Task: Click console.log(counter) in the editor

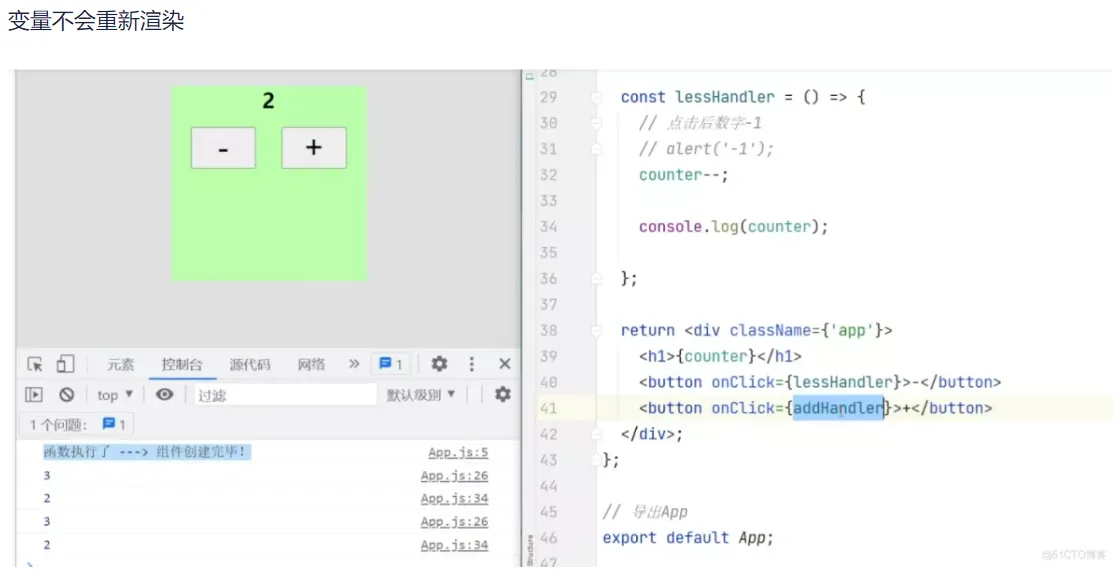Action: (x=734, y=227)
